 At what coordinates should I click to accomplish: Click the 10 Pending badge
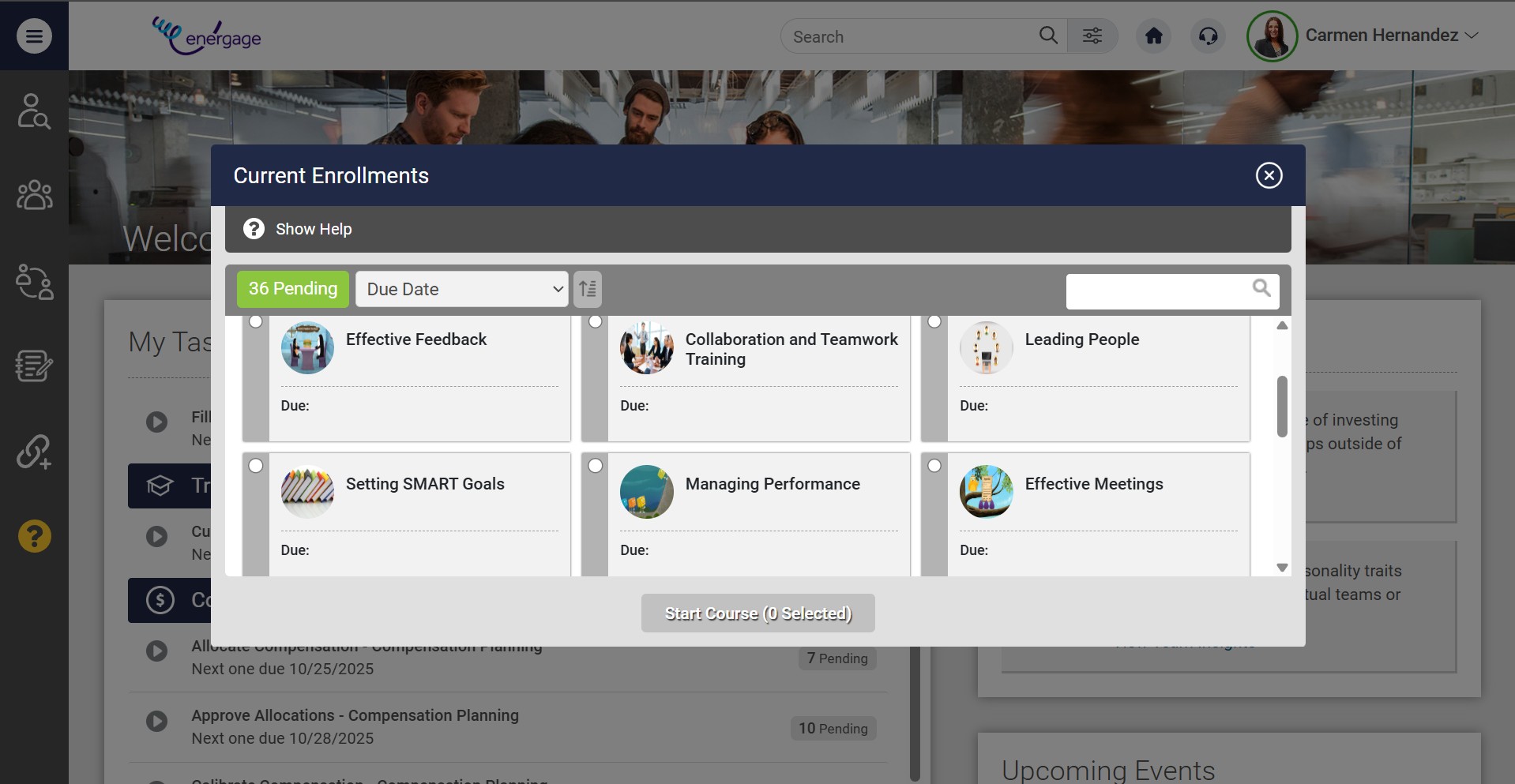pos(833,729)
